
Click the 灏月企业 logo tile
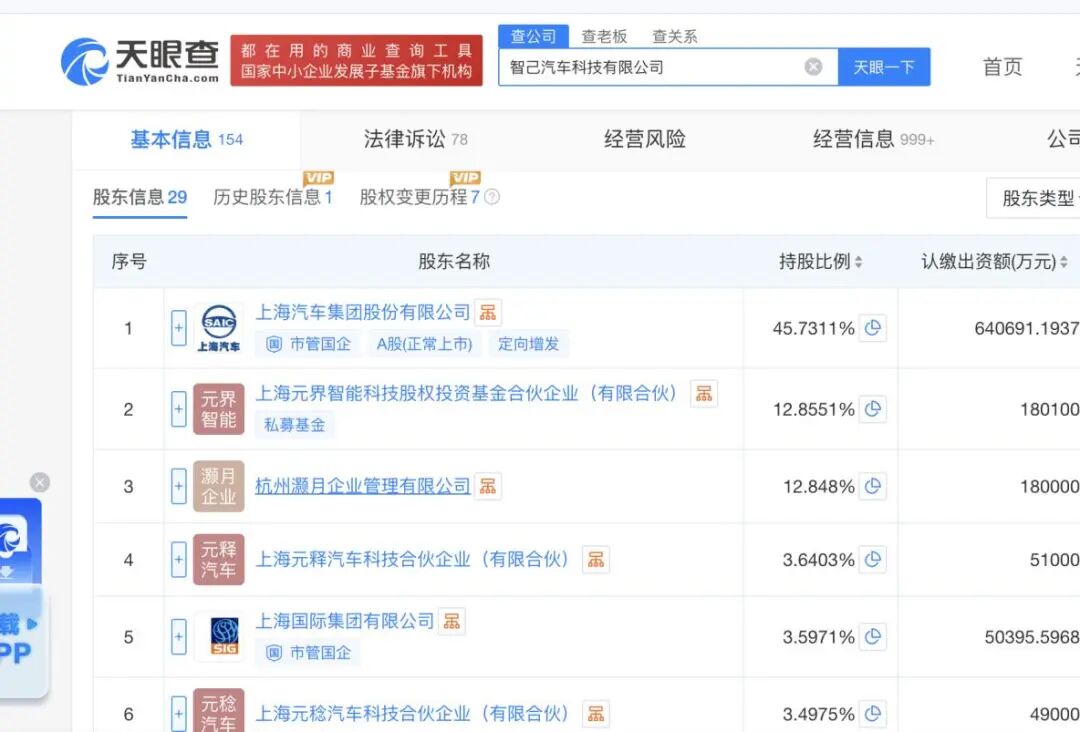point(219,486)
